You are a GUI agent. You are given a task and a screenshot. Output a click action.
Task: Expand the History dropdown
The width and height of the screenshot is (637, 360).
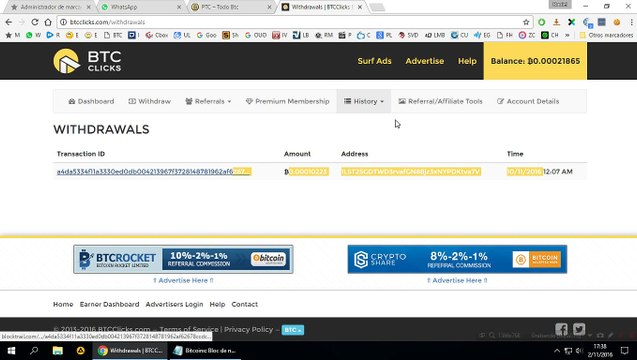[x=364, y=101]
